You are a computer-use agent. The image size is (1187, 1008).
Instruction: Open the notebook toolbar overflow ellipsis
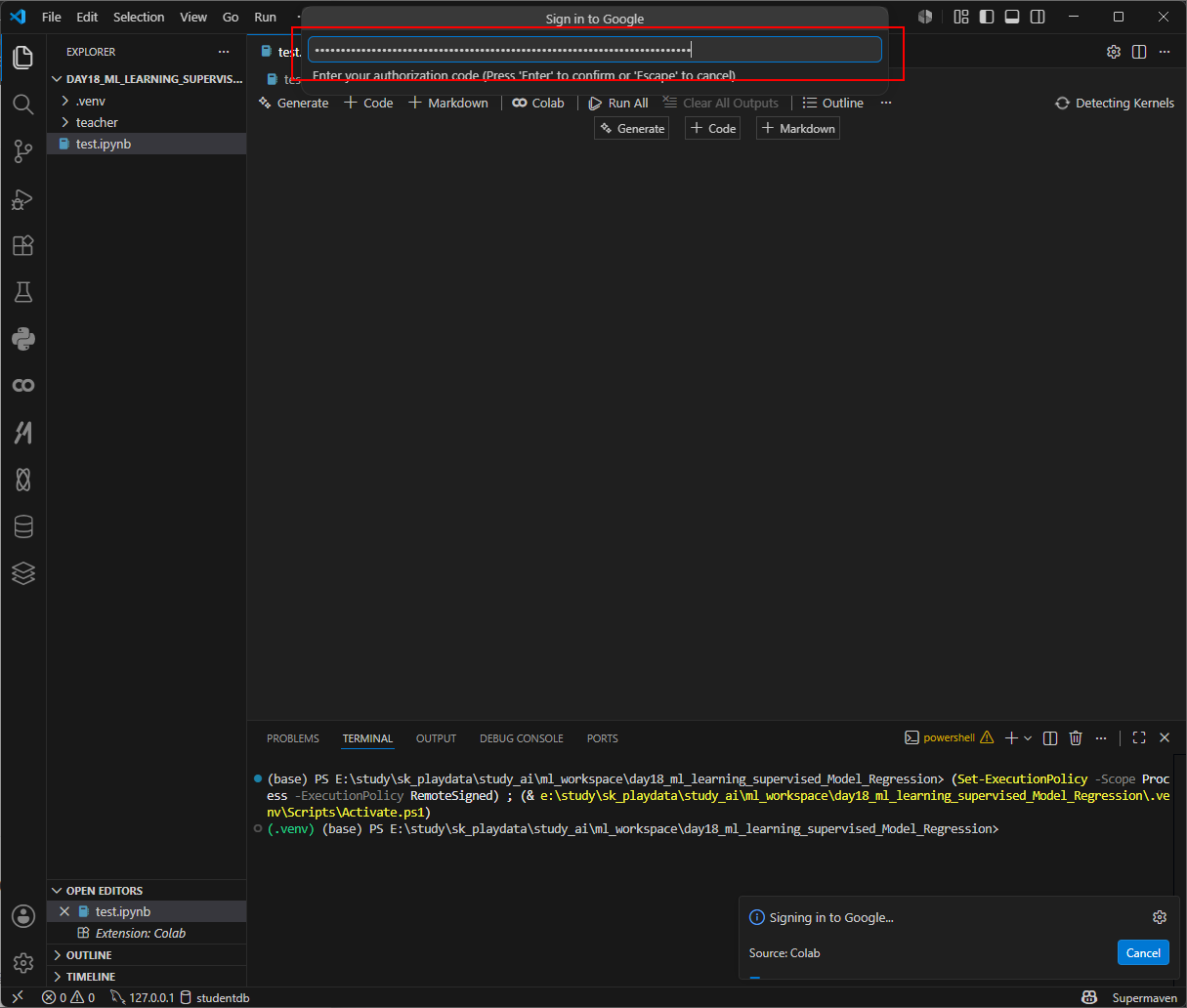(886, 103)
